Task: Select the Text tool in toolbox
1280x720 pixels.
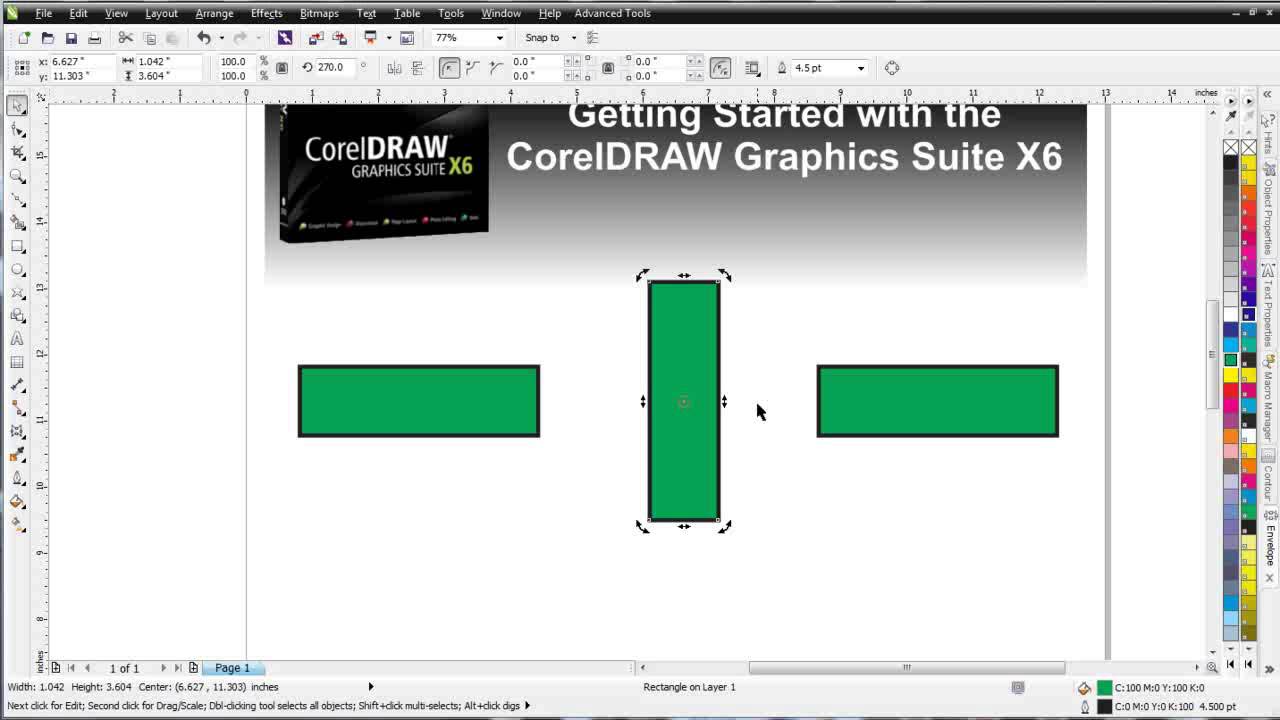Action: tap(17, 340)
